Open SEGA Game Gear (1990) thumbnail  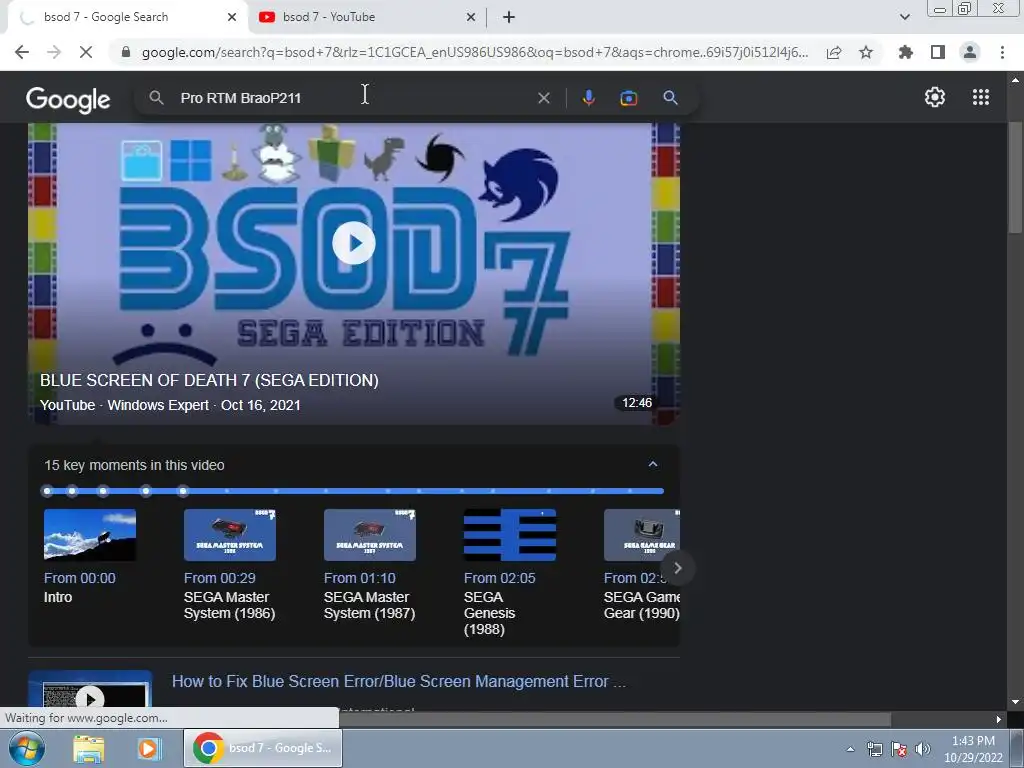(x=642, y=535)
